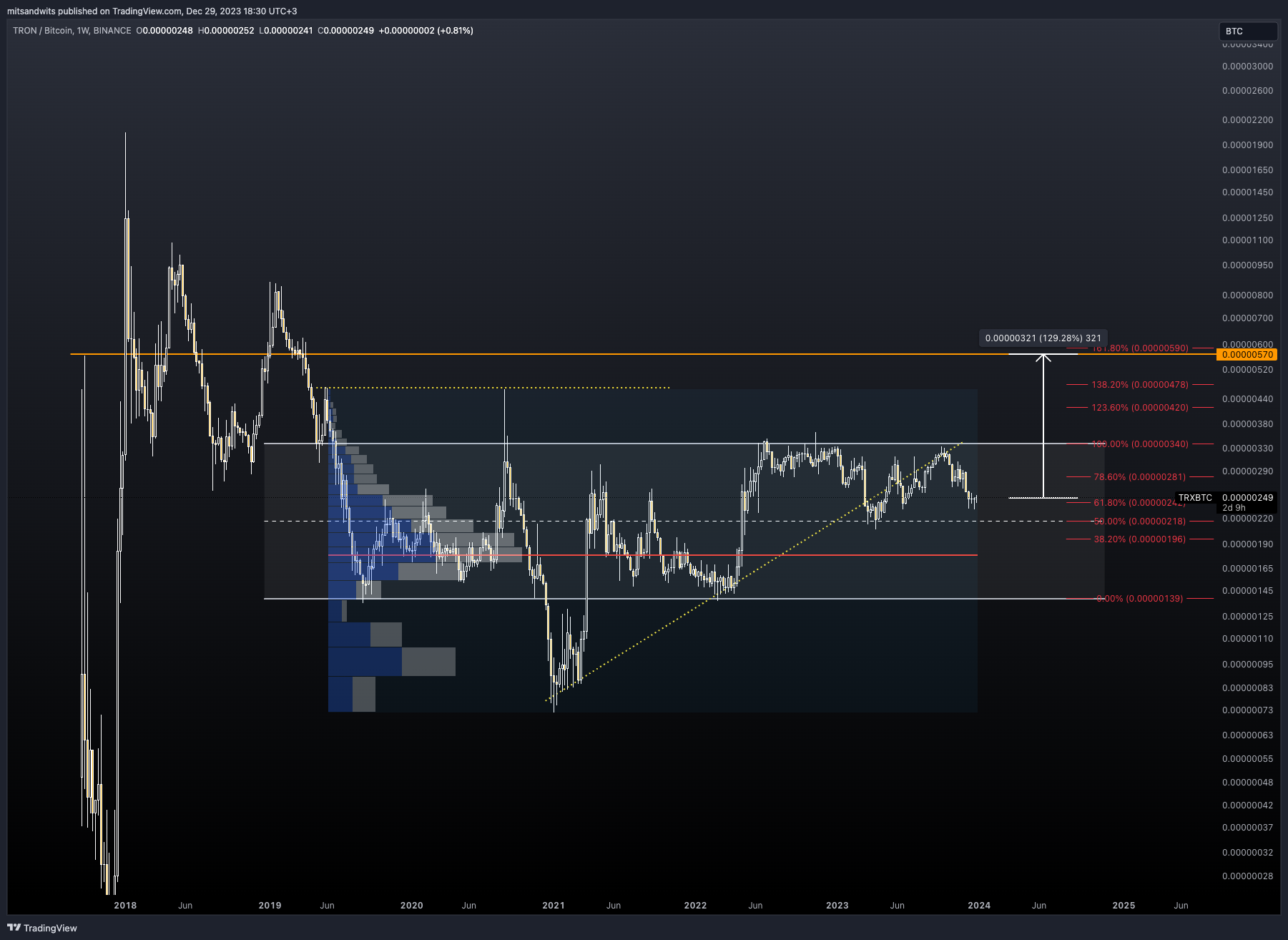Click the 2024 label on time axis
This screenshot has height=940, width=1288.
click(x=979, y=906)
